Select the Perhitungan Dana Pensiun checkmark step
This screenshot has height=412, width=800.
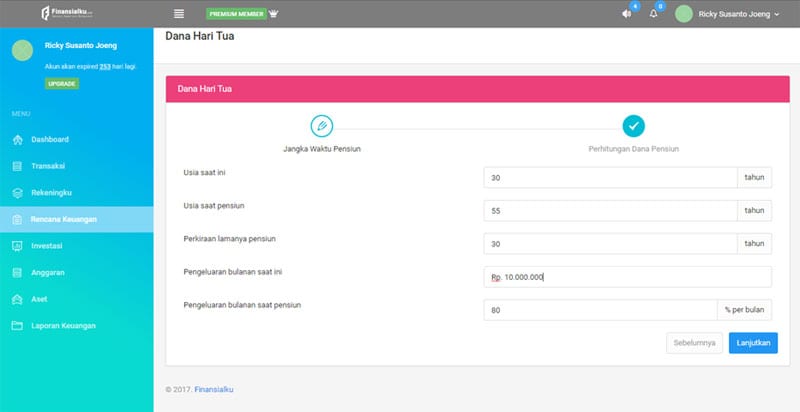[x=633, y=126]
